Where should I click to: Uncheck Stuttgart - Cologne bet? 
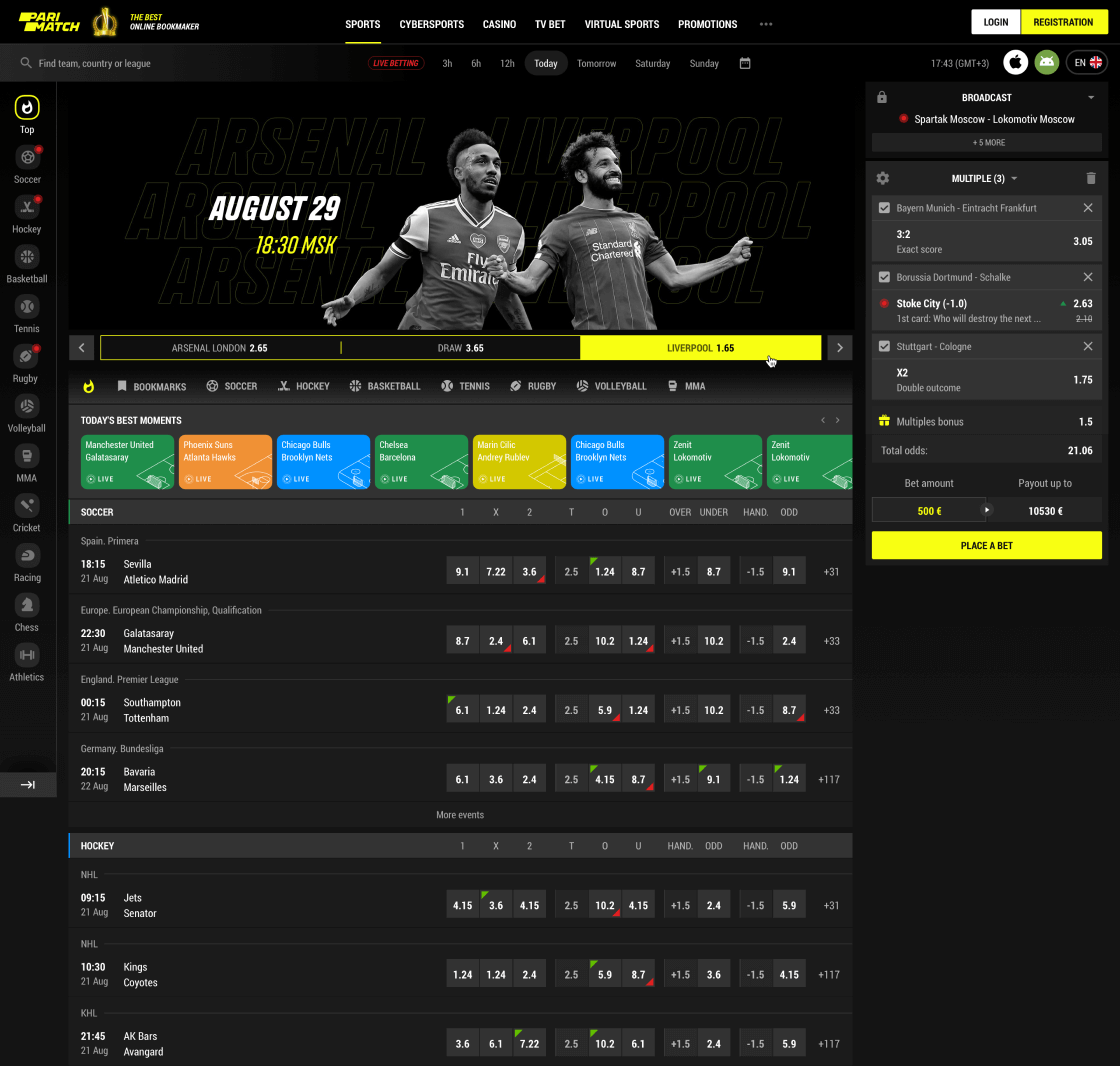pos(884,347)
